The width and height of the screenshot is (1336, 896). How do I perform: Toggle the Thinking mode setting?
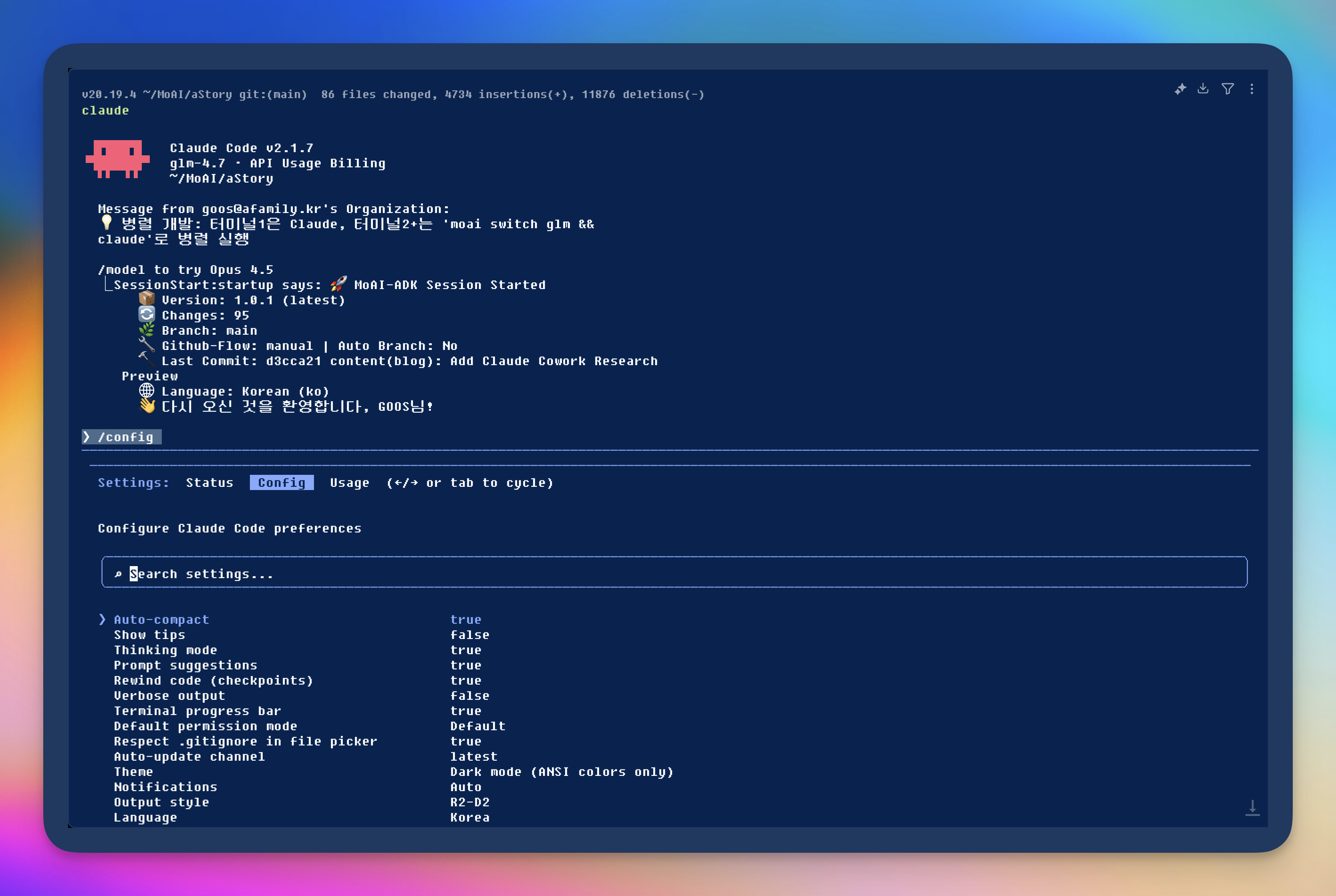point(165,650)
